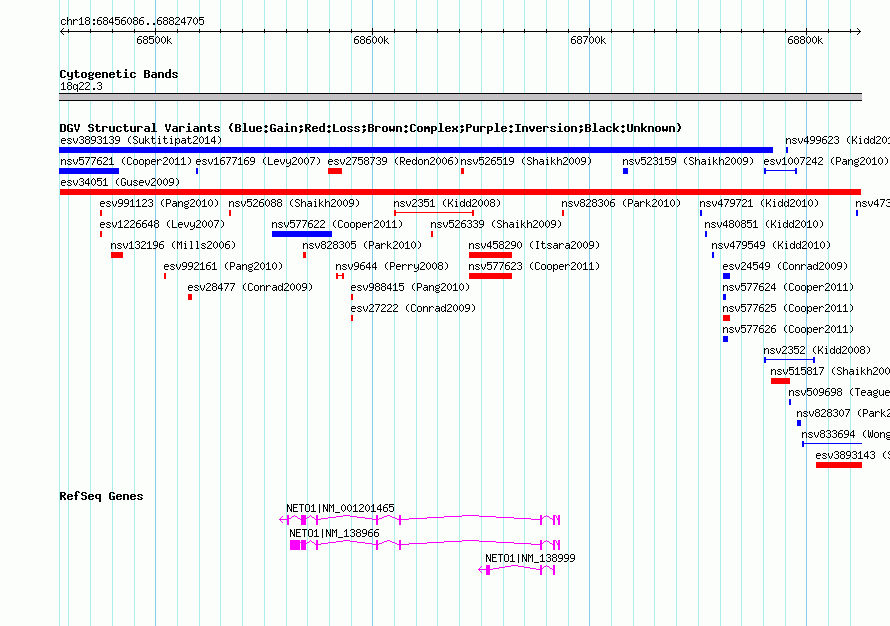Select the blue nsv577622 gain bar

pos(302,234)
